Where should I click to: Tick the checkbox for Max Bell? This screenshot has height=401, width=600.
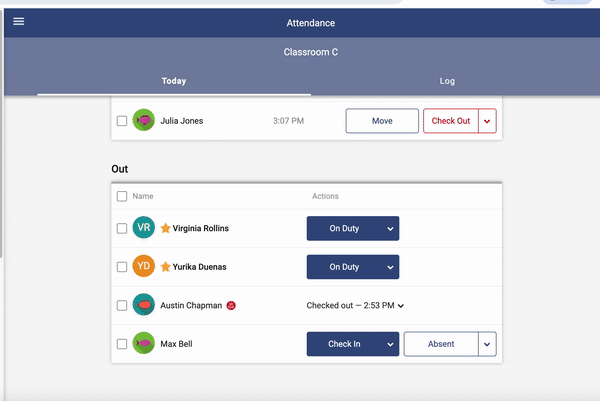[x=122, y=344]
